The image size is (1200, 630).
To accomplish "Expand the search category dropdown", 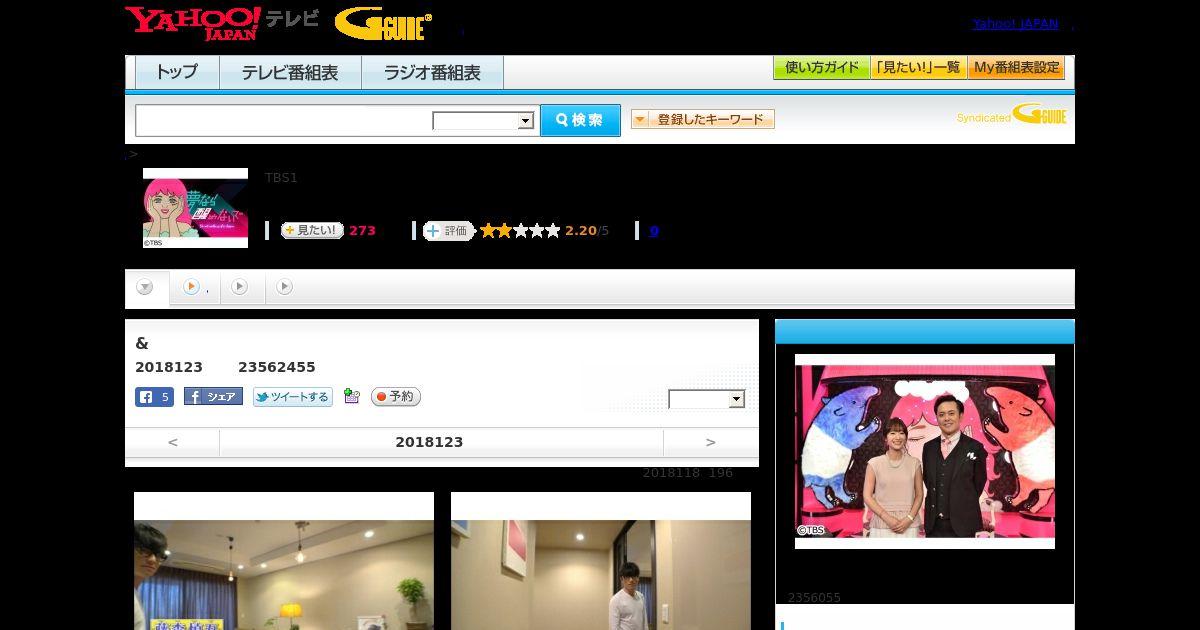I will click(483, 121).
